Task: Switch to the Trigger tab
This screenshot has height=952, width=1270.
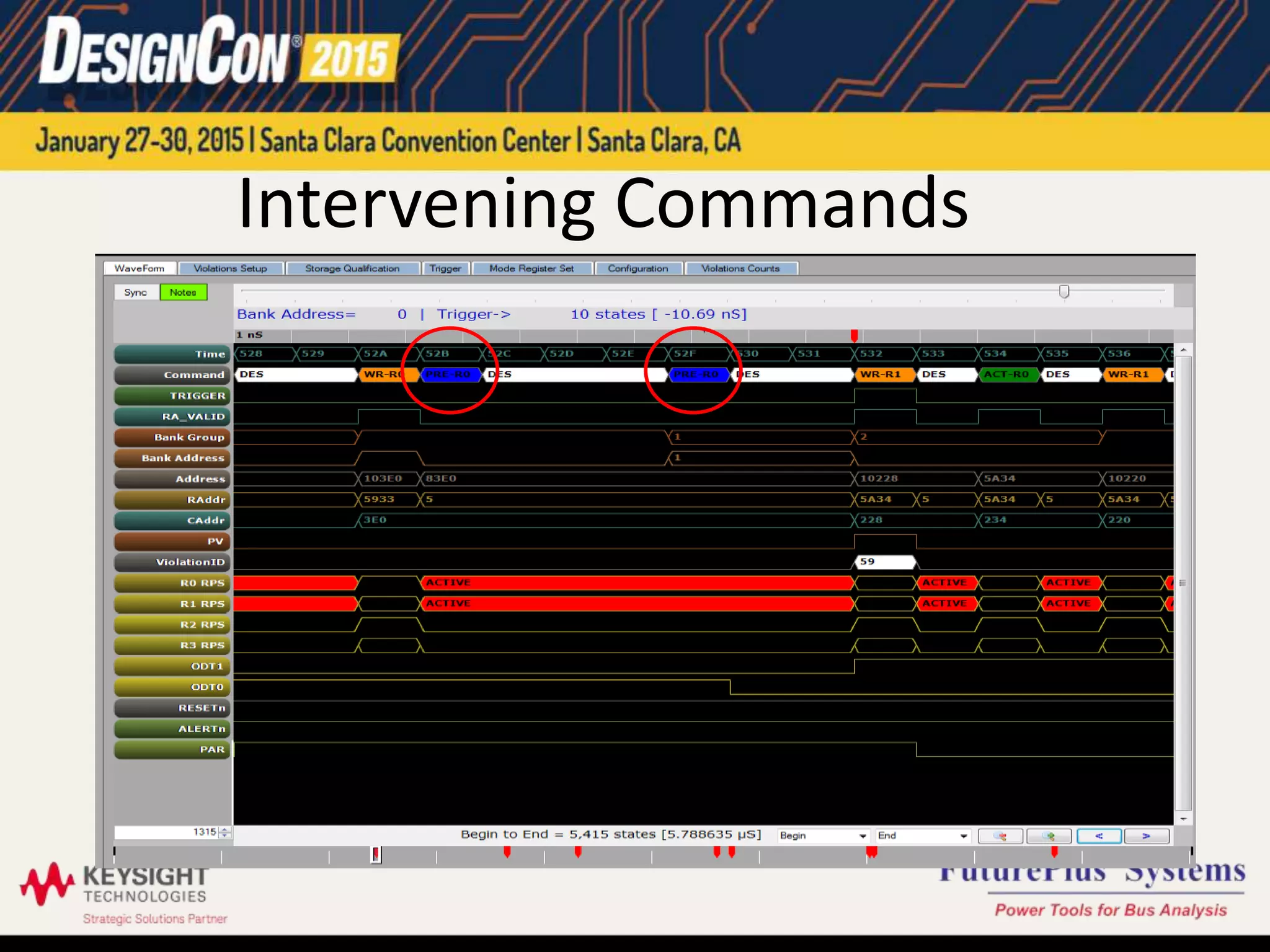Action: tap(445, 268)
